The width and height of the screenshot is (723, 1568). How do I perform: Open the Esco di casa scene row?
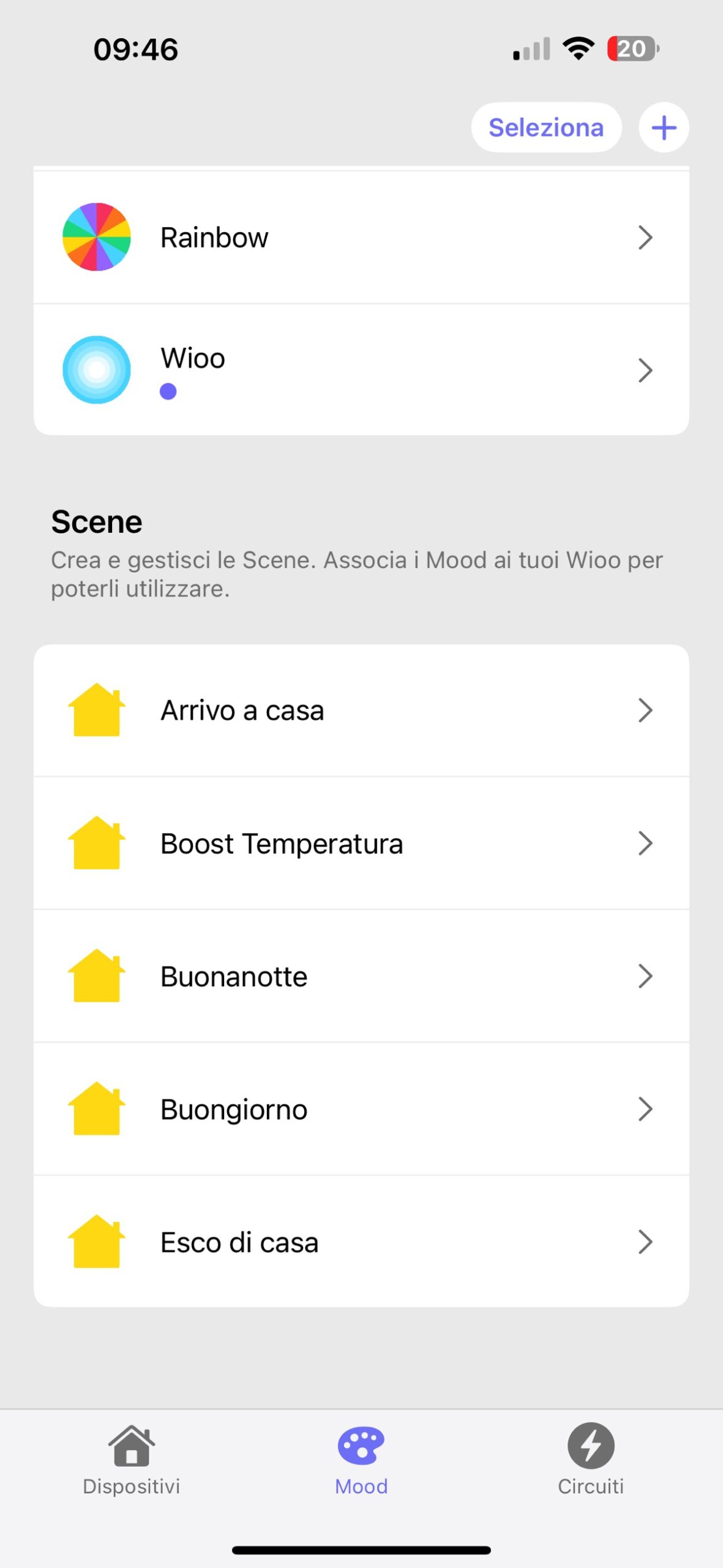point(361,1242)
